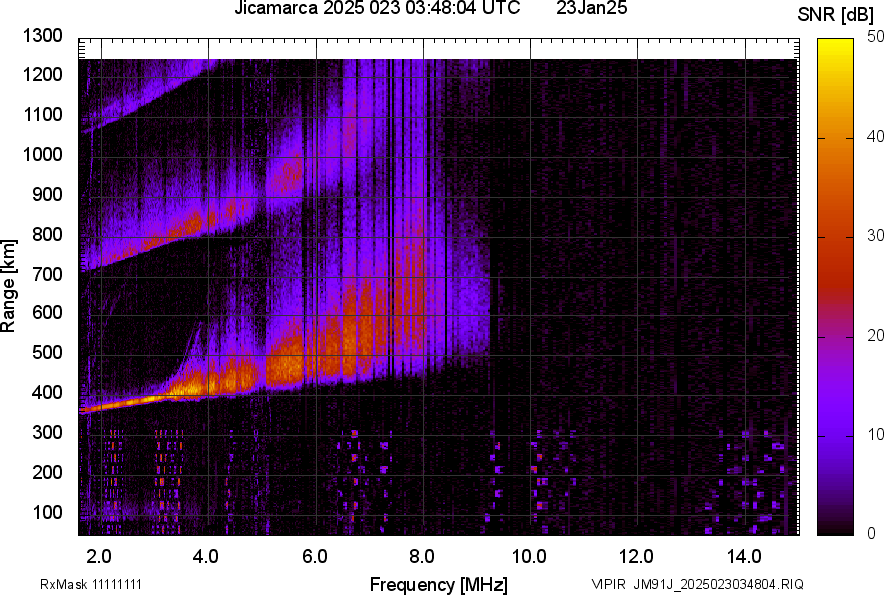Screen dimensions: 884x595
Task: Click the colorbar tick label '0'
Action: 872,533
